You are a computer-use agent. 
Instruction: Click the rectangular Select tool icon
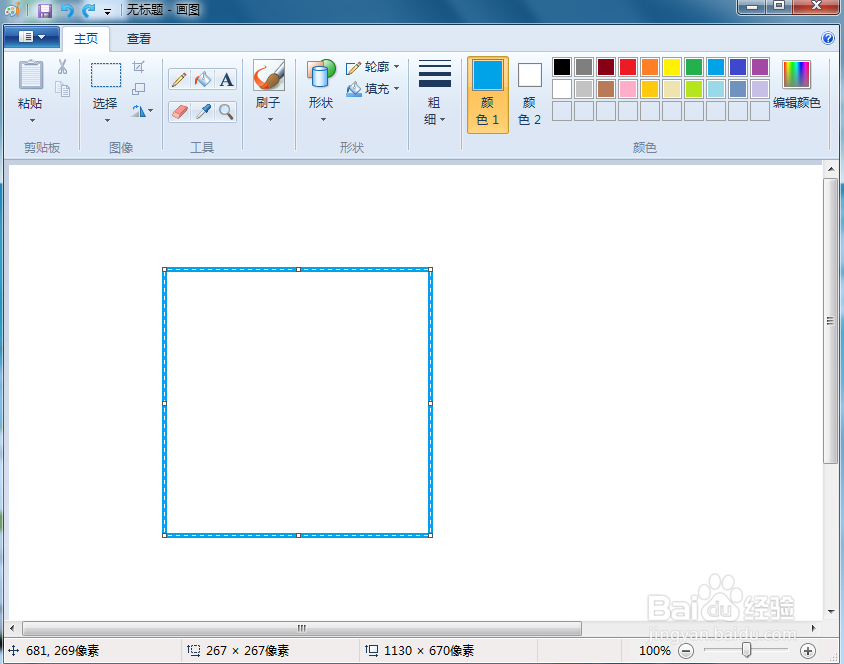pos(106,75)
